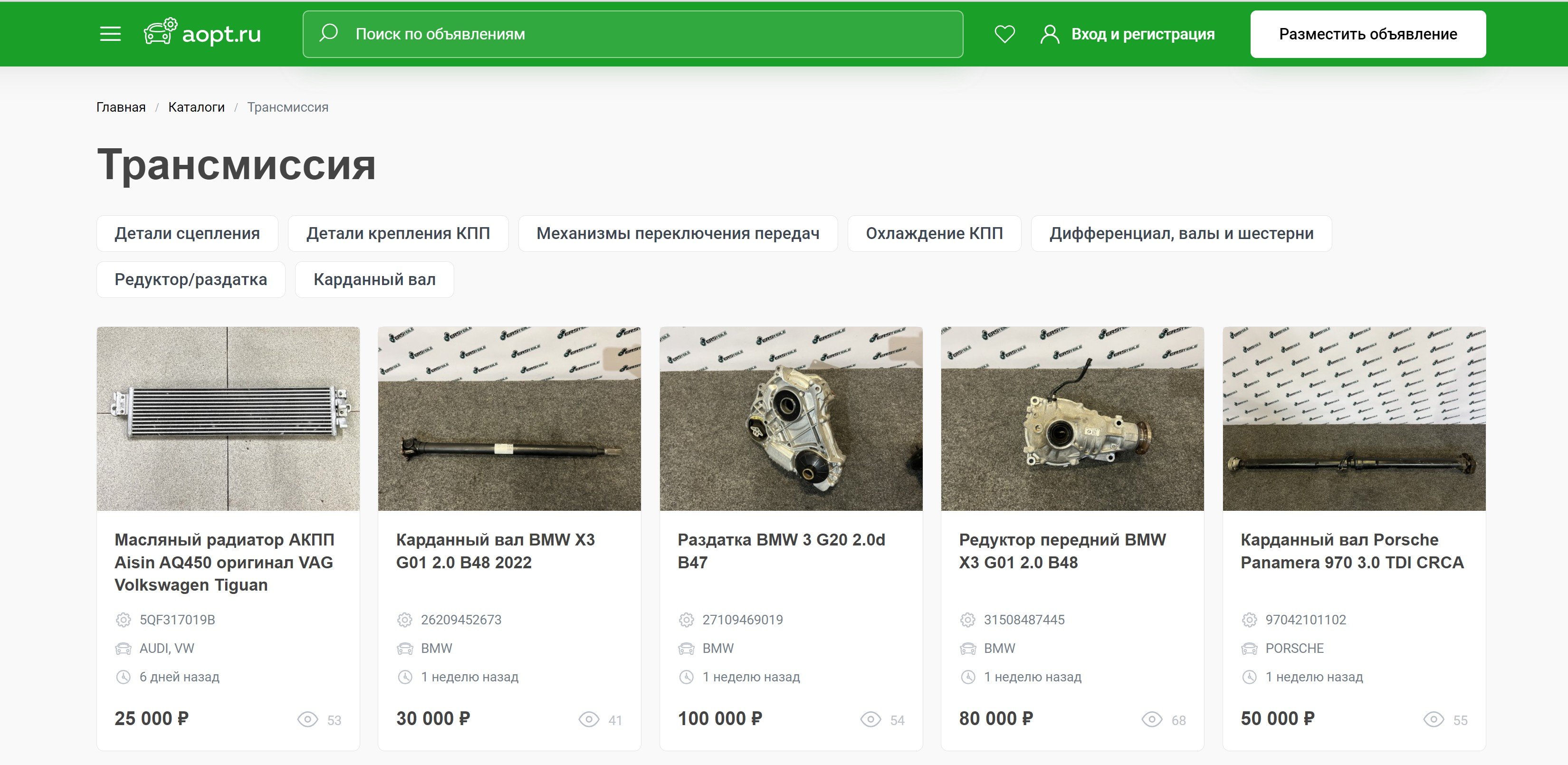
Task: Click gear icon next to 5QF317019B
Action: pos(124,620)
